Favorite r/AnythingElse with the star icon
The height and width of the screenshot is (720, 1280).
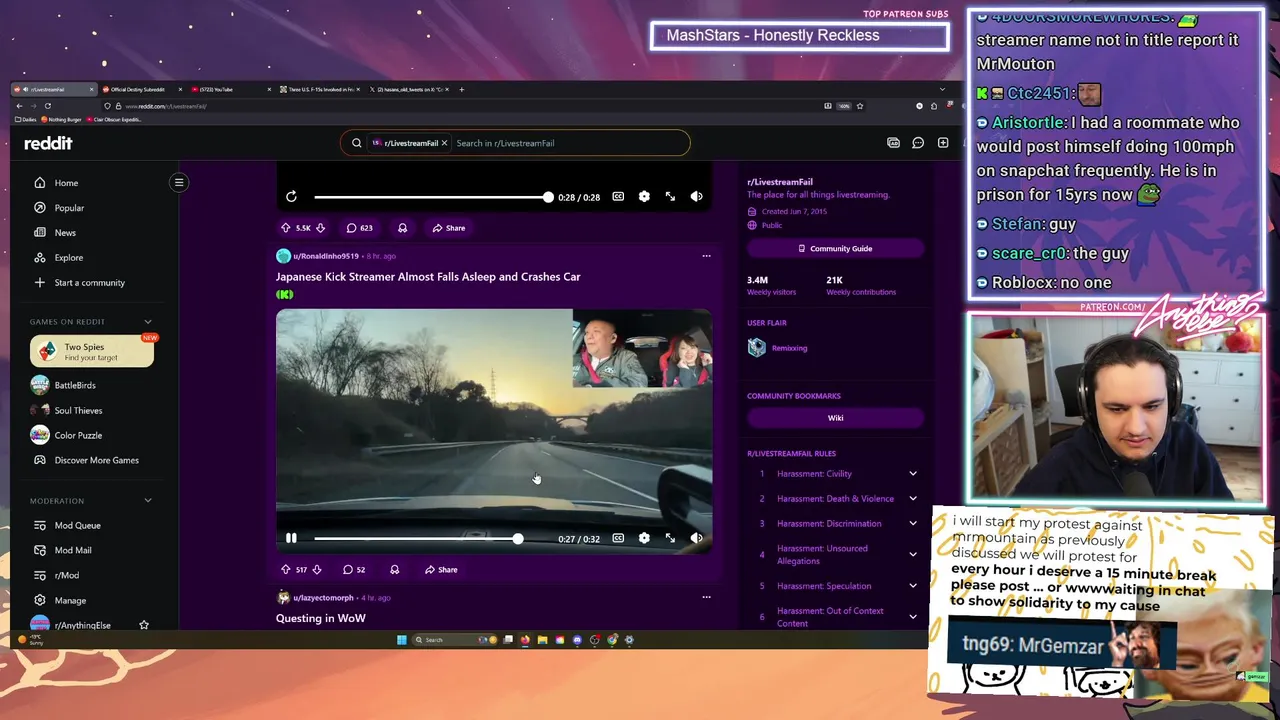click(144, 625)
